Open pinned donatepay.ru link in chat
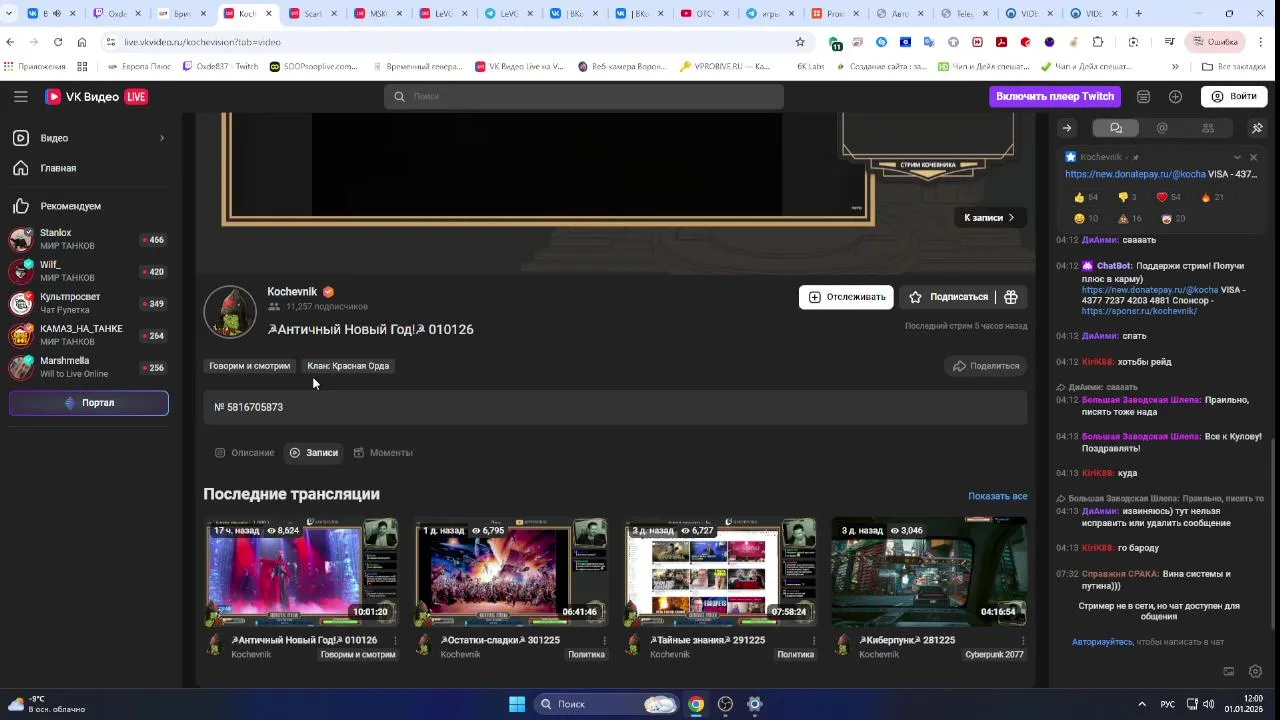 (1135, 174)
